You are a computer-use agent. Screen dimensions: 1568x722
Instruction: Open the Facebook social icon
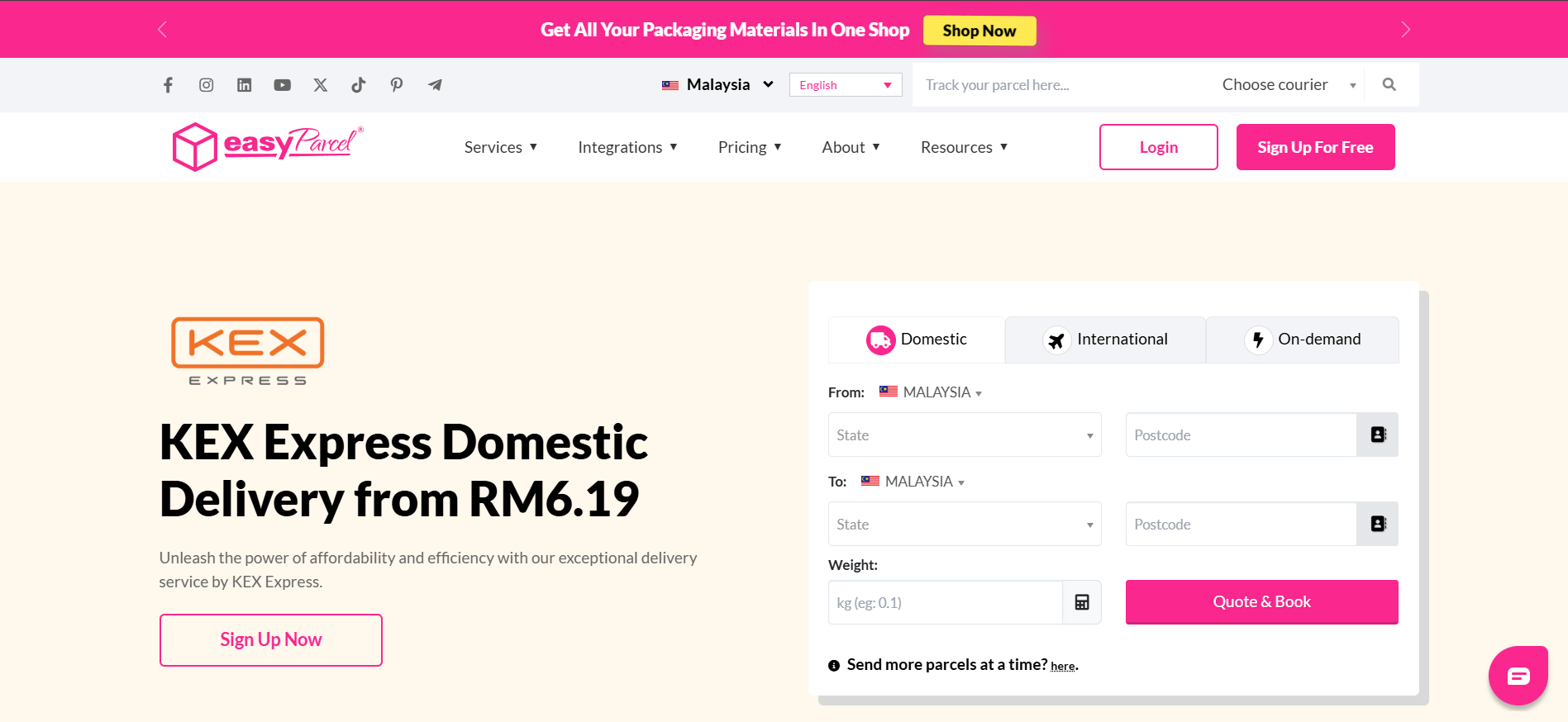click(x=168, y=85)
